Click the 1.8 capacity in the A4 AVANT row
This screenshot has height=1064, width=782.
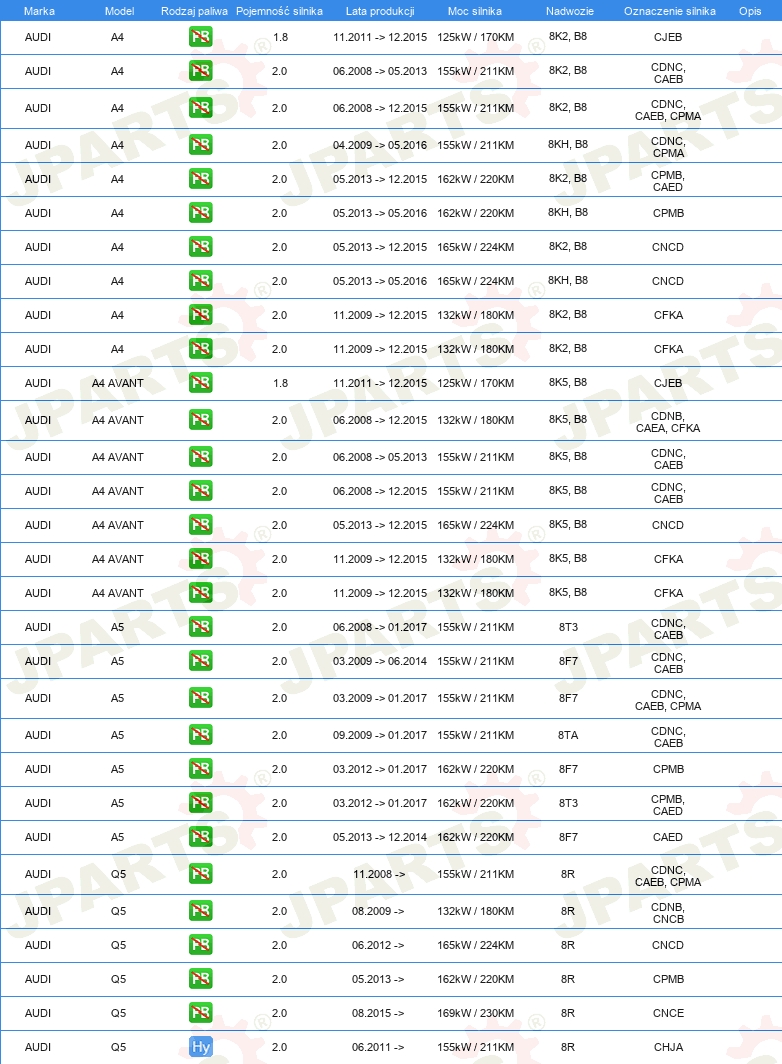[280, 383]
